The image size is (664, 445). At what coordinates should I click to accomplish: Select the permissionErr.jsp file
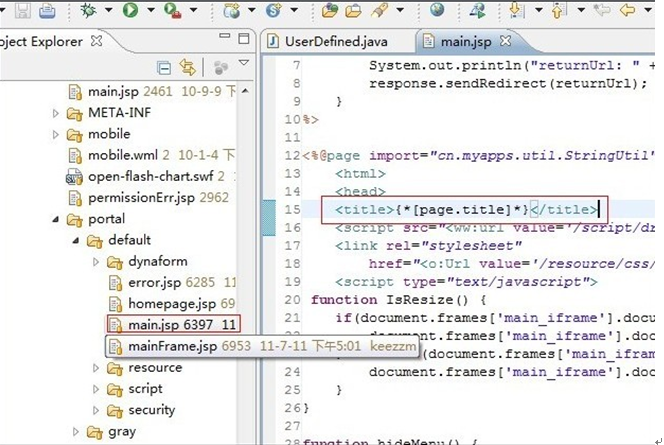(x=148, y=198)
